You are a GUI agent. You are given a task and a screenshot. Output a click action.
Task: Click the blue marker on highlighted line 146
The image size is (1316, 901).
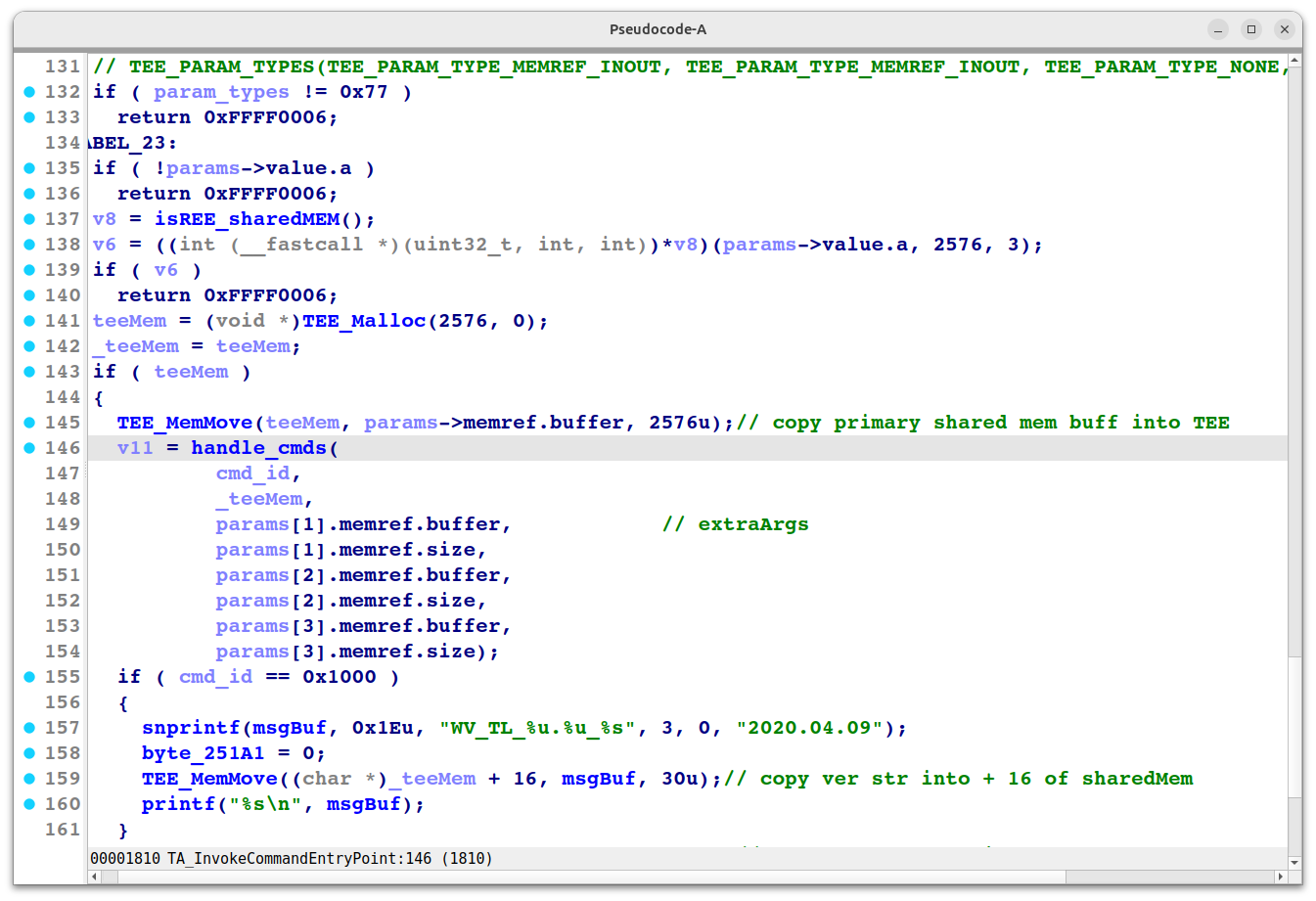(29, 447)
